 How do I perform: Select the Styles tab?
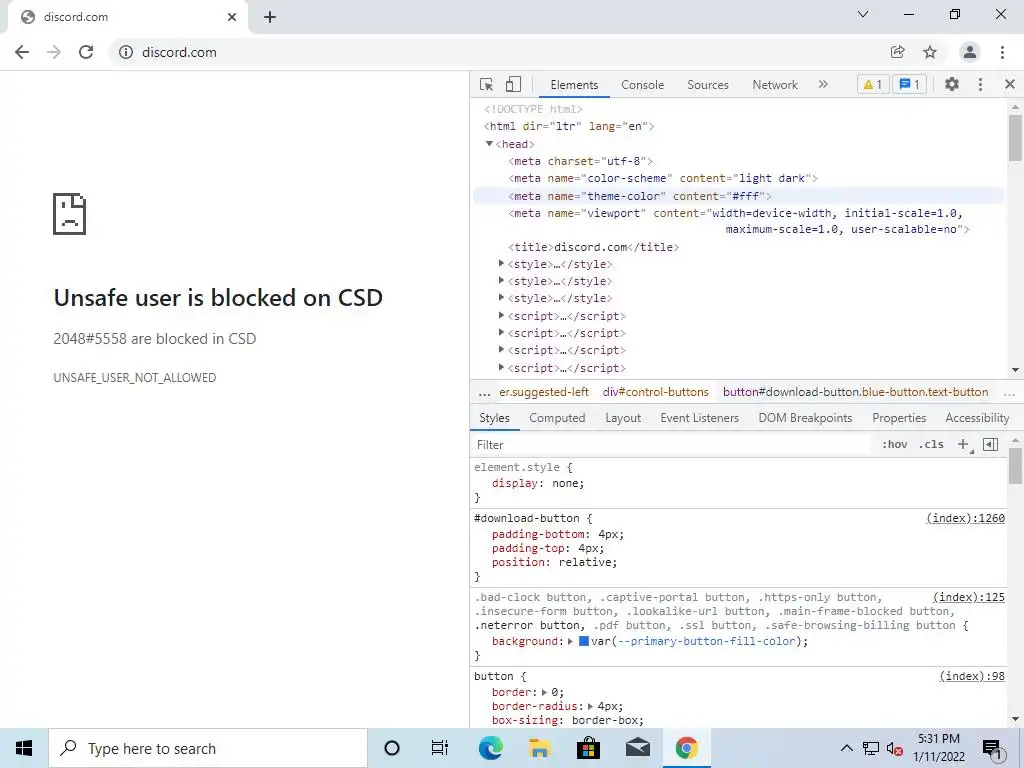[494, 418]
